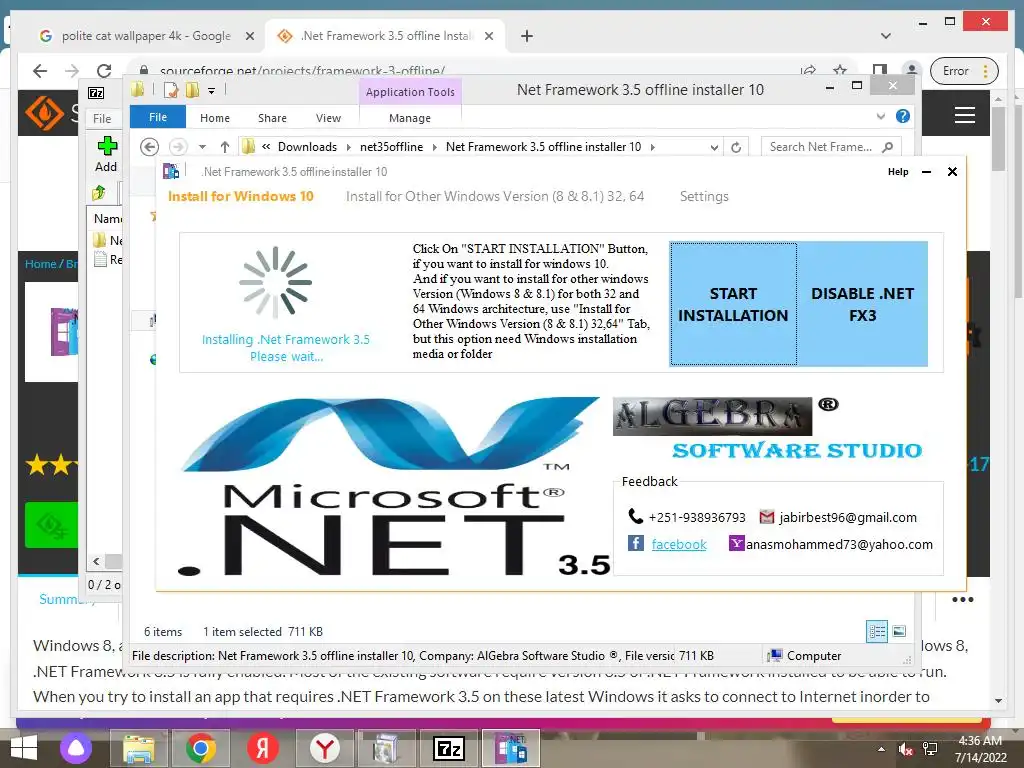This screenshot has height=768, width=1024.
Task: Open Explorer recent locations dropdown
Action: tap(202, 147)
